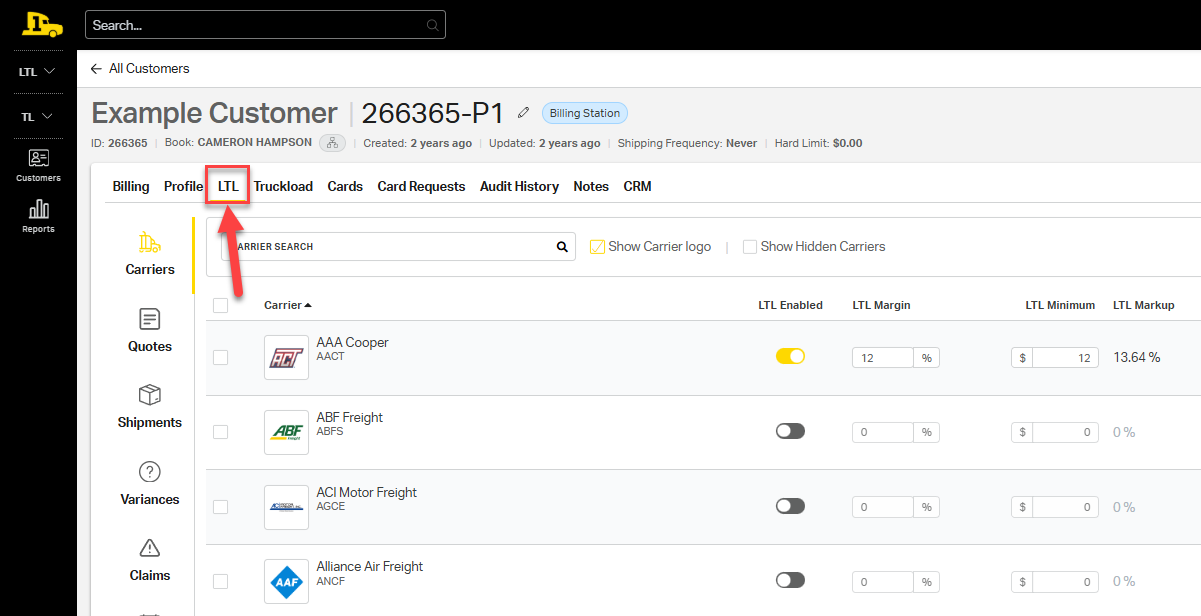
Task: Open the Customers sidebar section
Action: 38,166
